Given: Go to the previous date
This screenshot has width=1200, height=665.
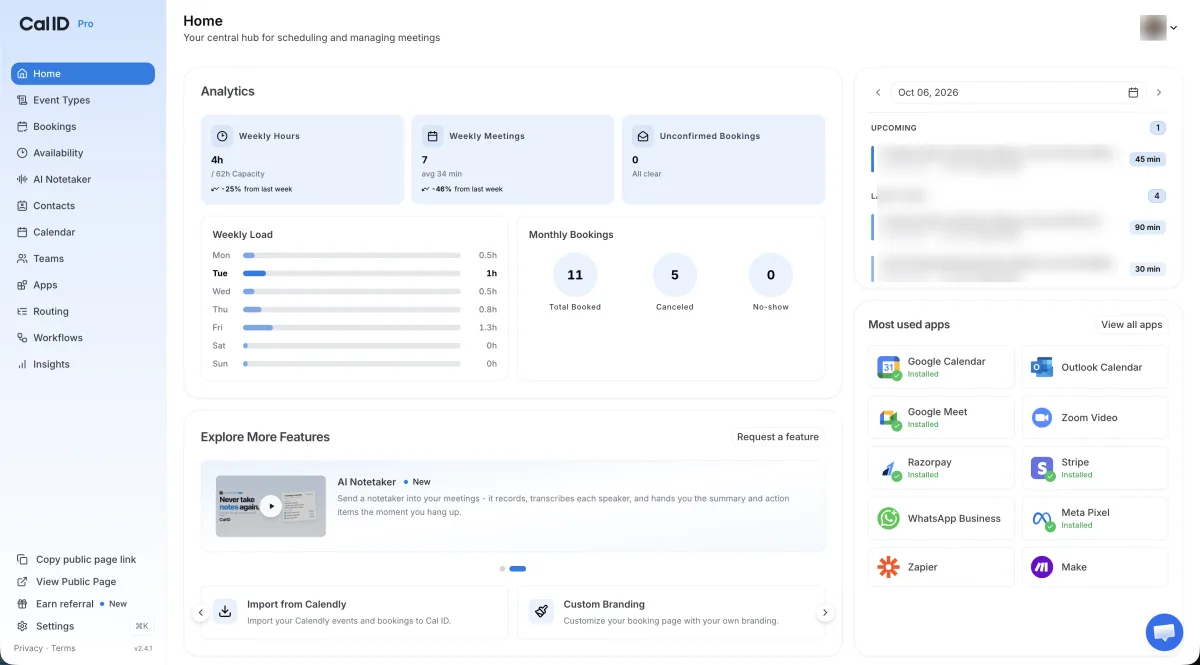Looking at the screenshot, I should 878,92.
